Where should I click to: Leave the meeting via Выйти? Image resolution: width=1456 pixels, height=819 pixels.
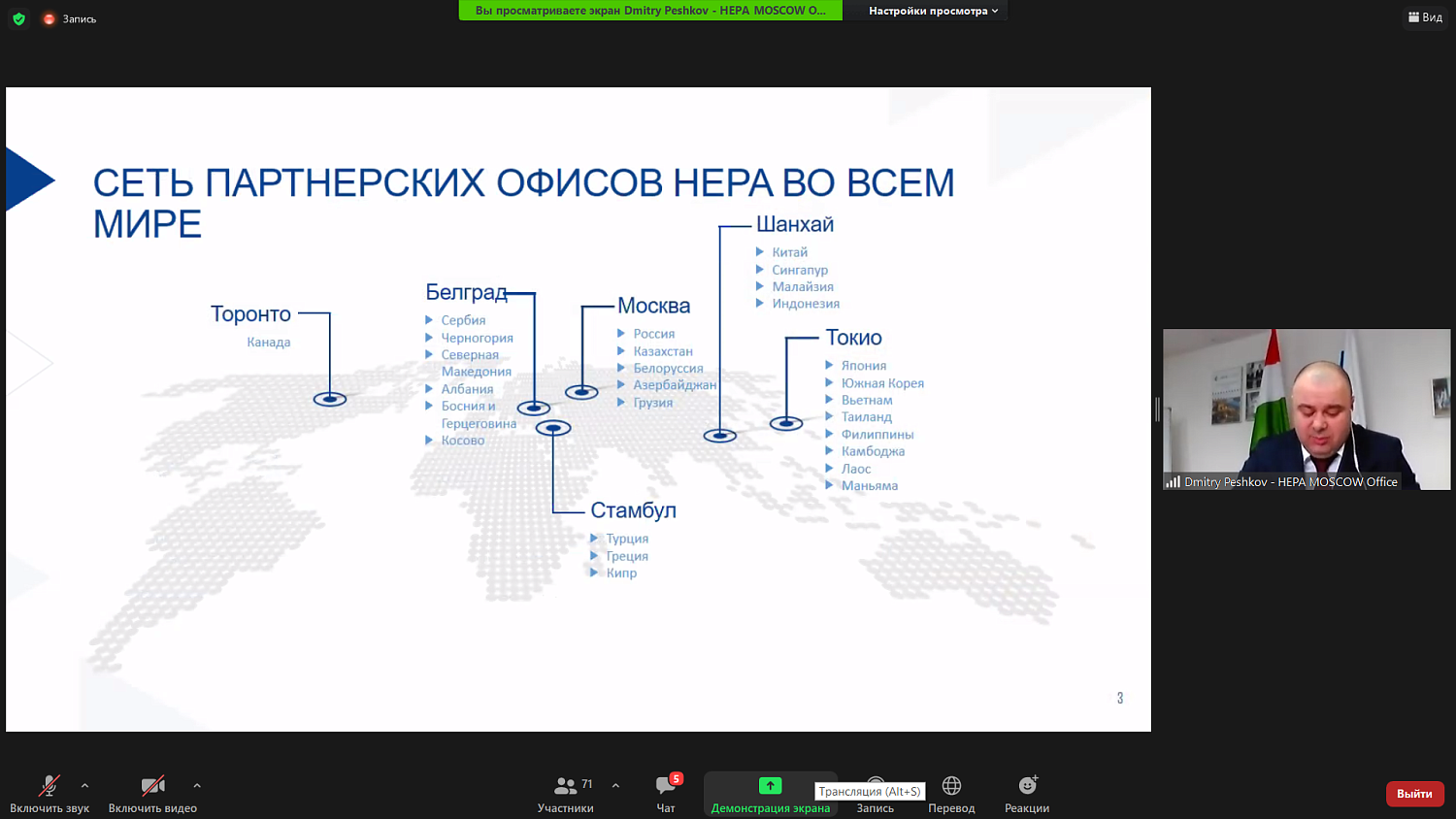coord(1414,793)
